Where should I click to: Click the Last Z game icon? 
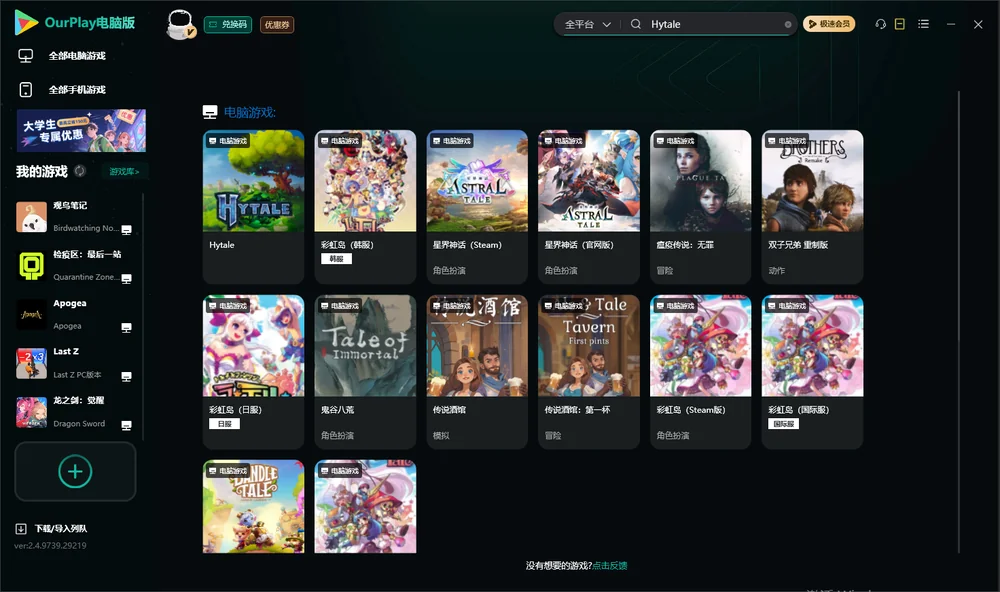pos(31,363)
